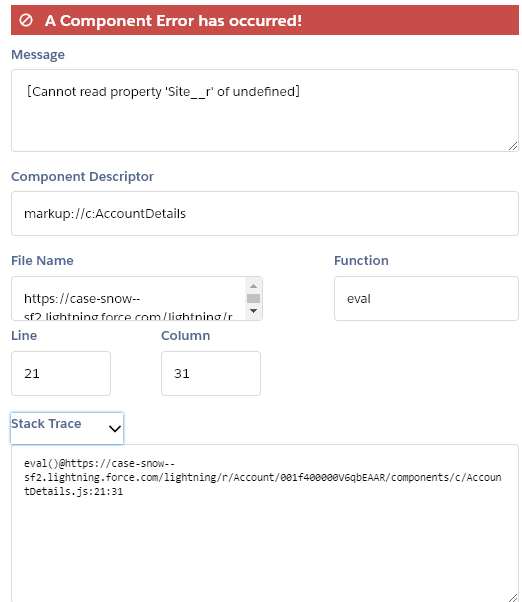
Task: Click the File Name URL text area
Action: tap(129, 298)
